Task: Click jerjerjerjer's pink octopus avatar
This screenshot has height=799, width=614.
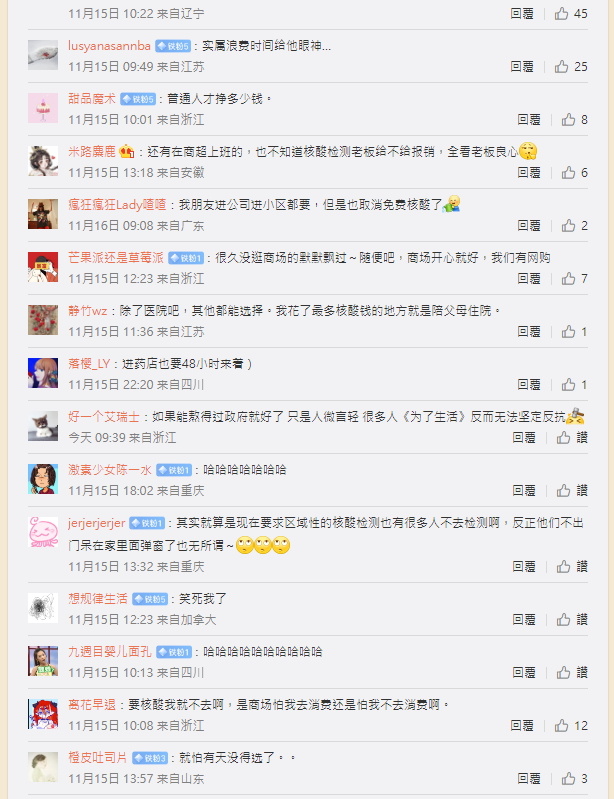Action: [43, 532]
